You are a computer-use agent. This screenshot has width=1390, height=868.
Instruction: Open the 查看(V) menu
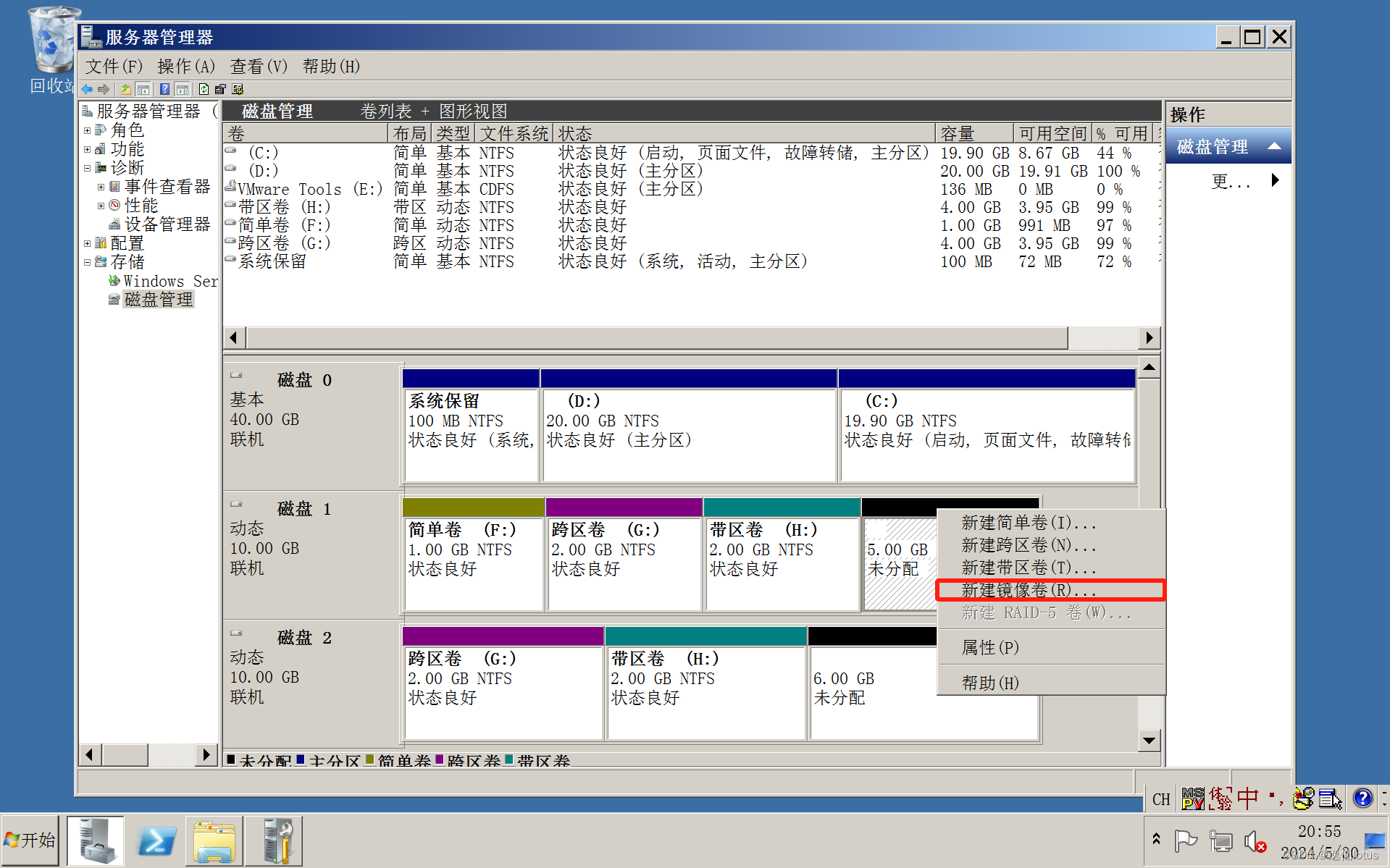tap(259, 67)
